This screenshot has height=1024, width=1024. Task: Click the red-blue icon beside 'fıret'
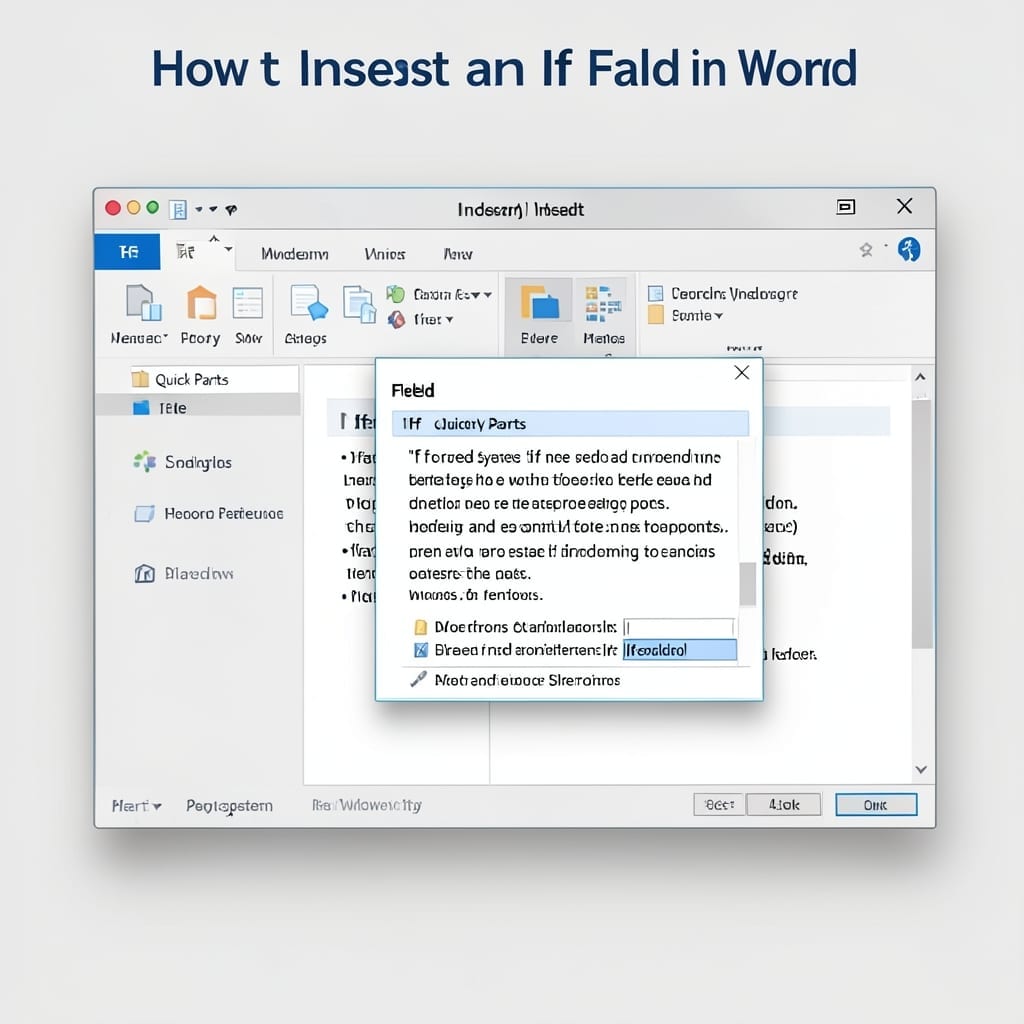tap(396, 319)
